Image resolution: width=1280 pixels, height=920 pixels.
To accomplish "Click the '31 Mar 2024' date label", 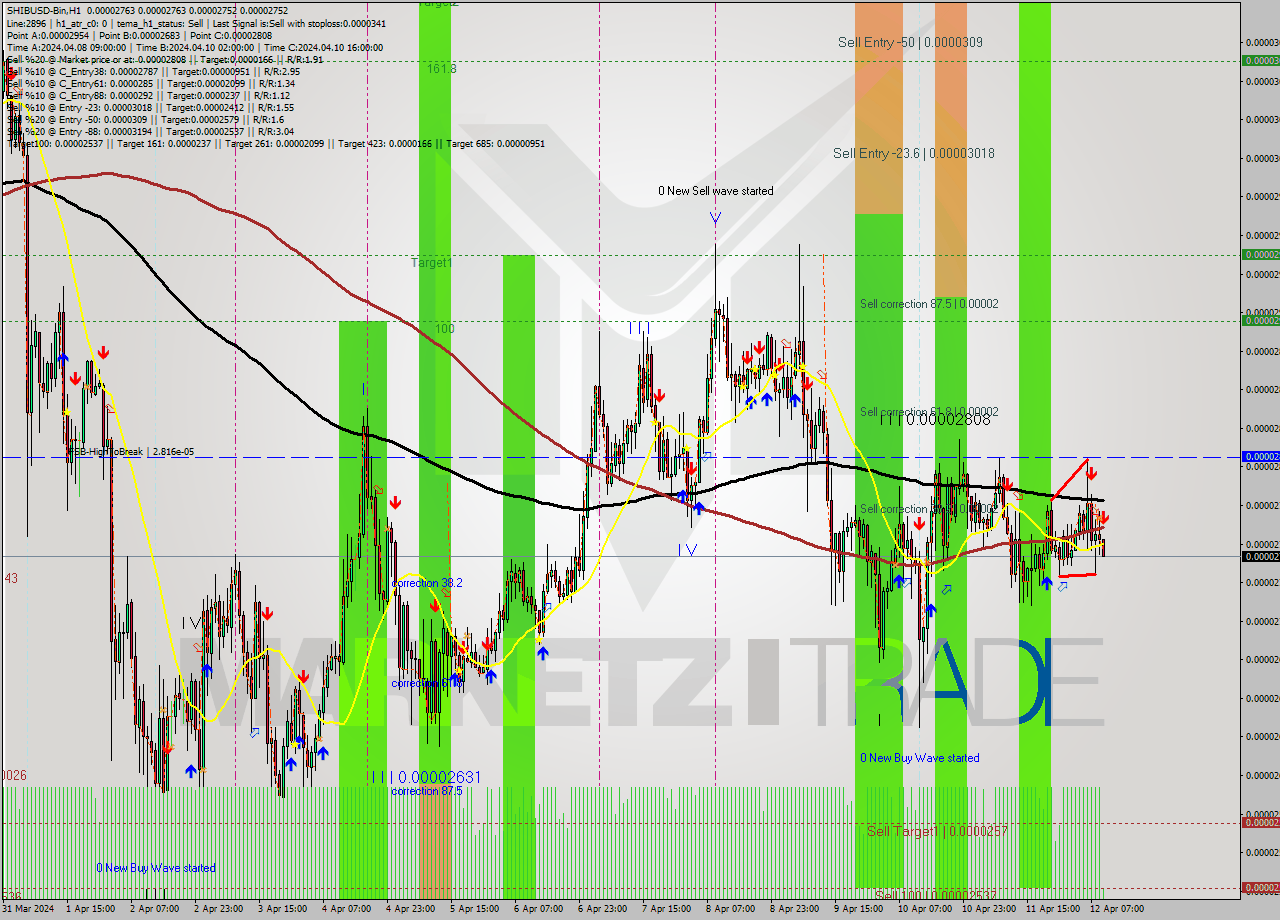I will pyautogui.click(x=30, y=909).
